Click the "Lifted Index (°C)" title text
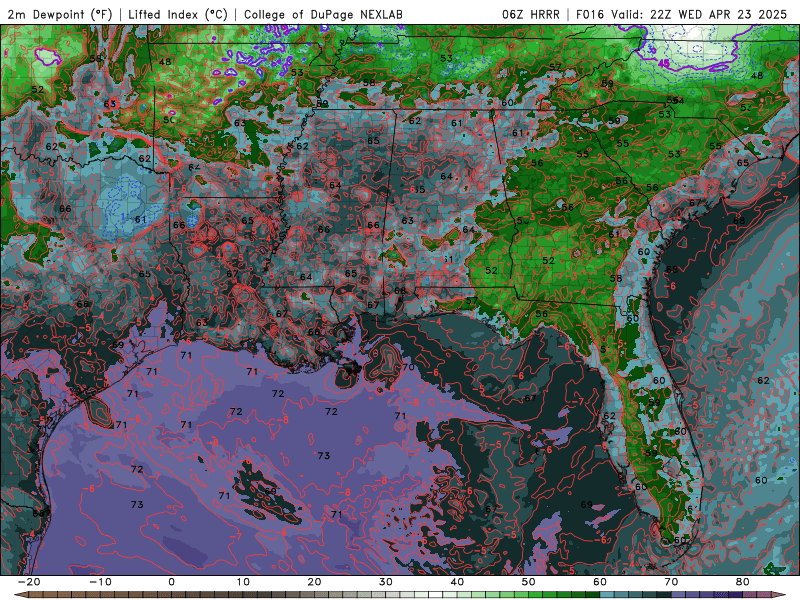This screenshot has height=600, width=800. pyautogui.click(x=178, y=14)
